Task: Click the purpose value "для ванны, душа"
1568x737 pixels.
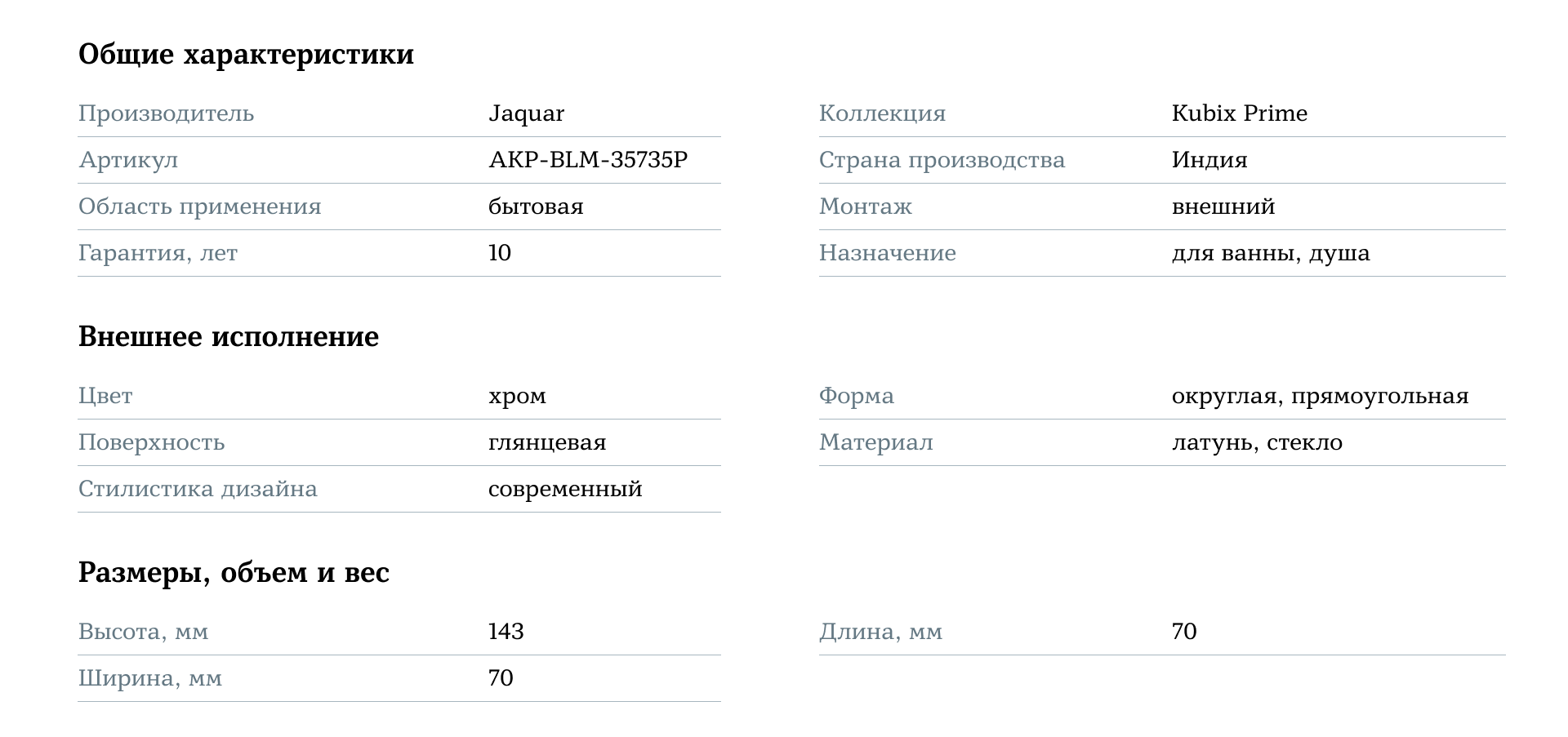Action: click(1270, 253)
